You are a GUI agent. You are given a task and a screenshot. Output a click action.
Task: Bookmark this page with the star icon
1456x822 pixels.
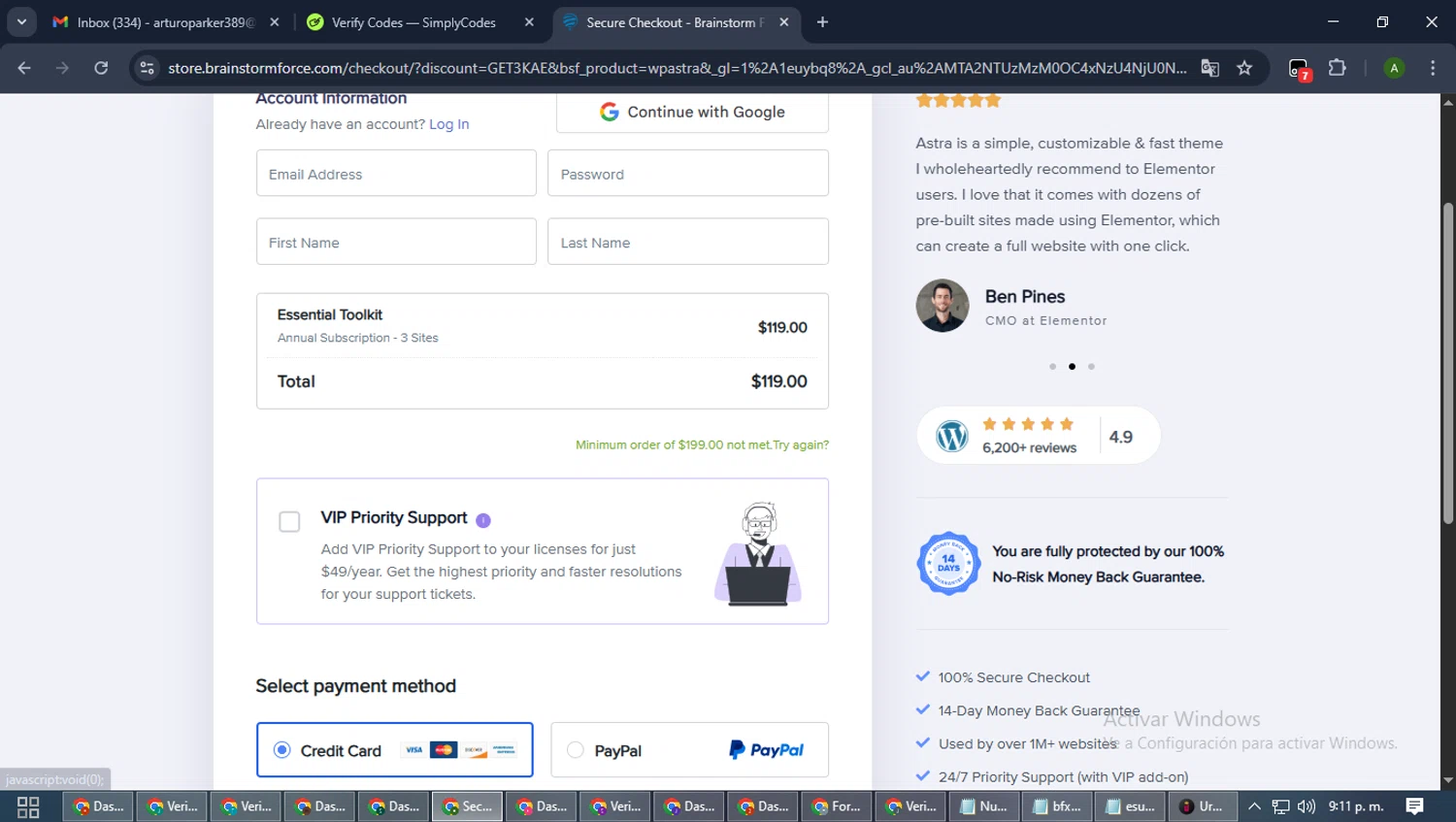pos(1244,68)
